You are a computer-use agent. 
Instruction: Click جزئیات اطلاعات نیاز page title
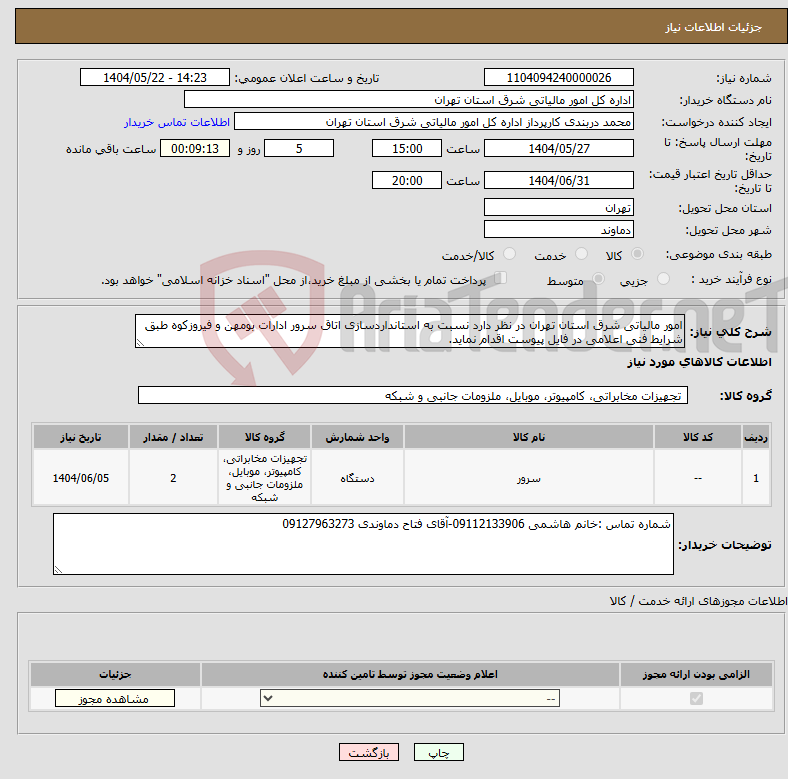coord(714,27)
